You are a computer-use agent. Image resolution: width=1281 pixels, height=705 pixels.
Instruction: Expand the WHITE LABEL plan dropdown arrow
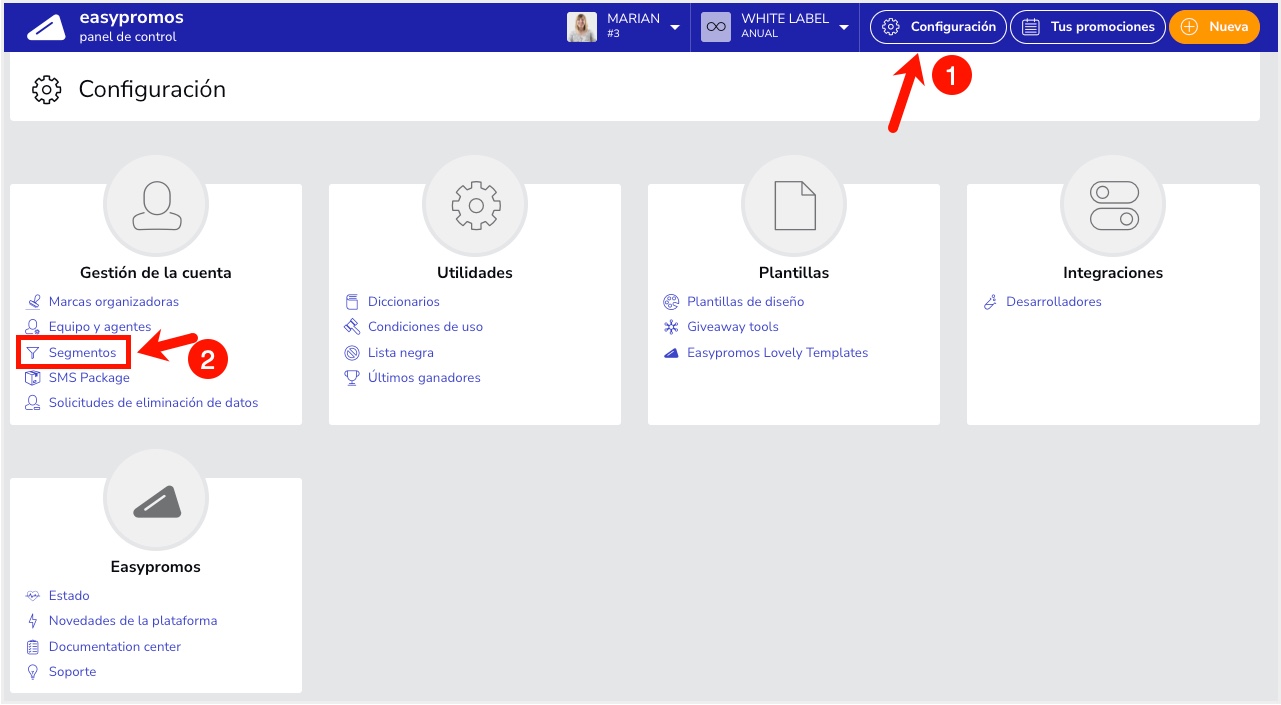(844, 27)
